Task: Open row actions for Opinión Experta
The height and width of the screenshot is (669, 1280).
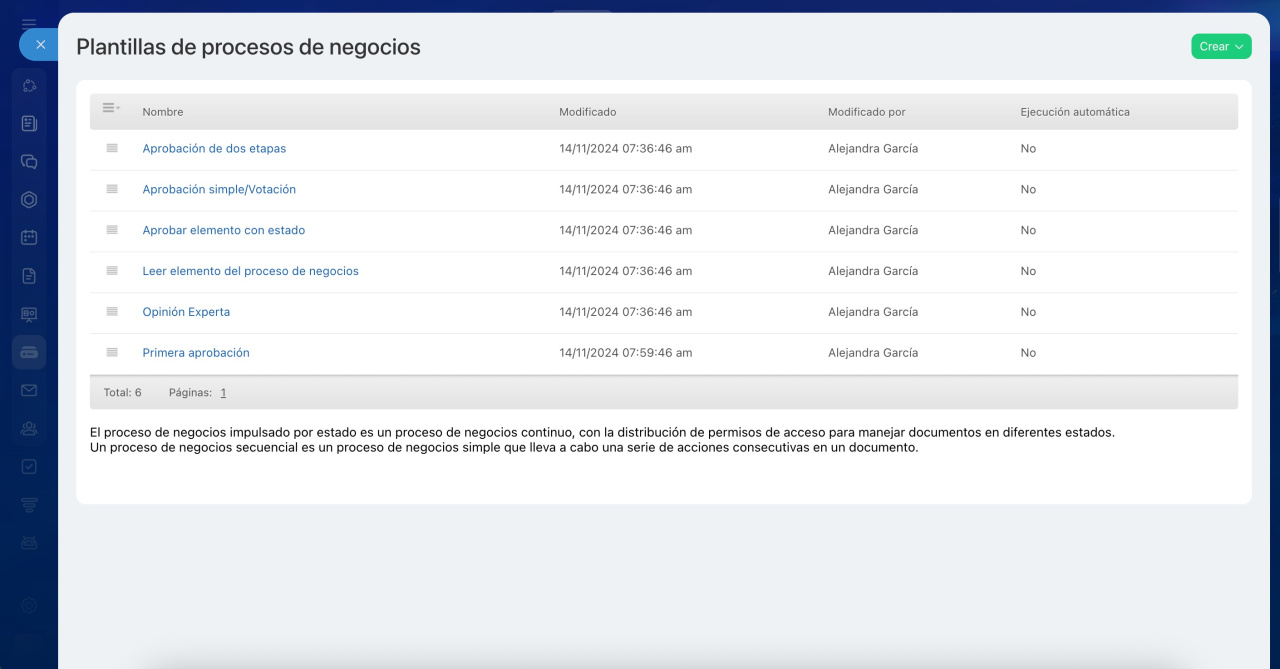Action: 112,312
